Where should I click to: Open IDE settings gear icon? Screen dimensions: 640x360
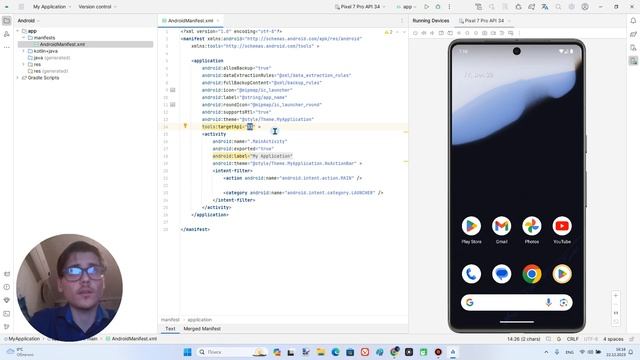click(572, 7)
